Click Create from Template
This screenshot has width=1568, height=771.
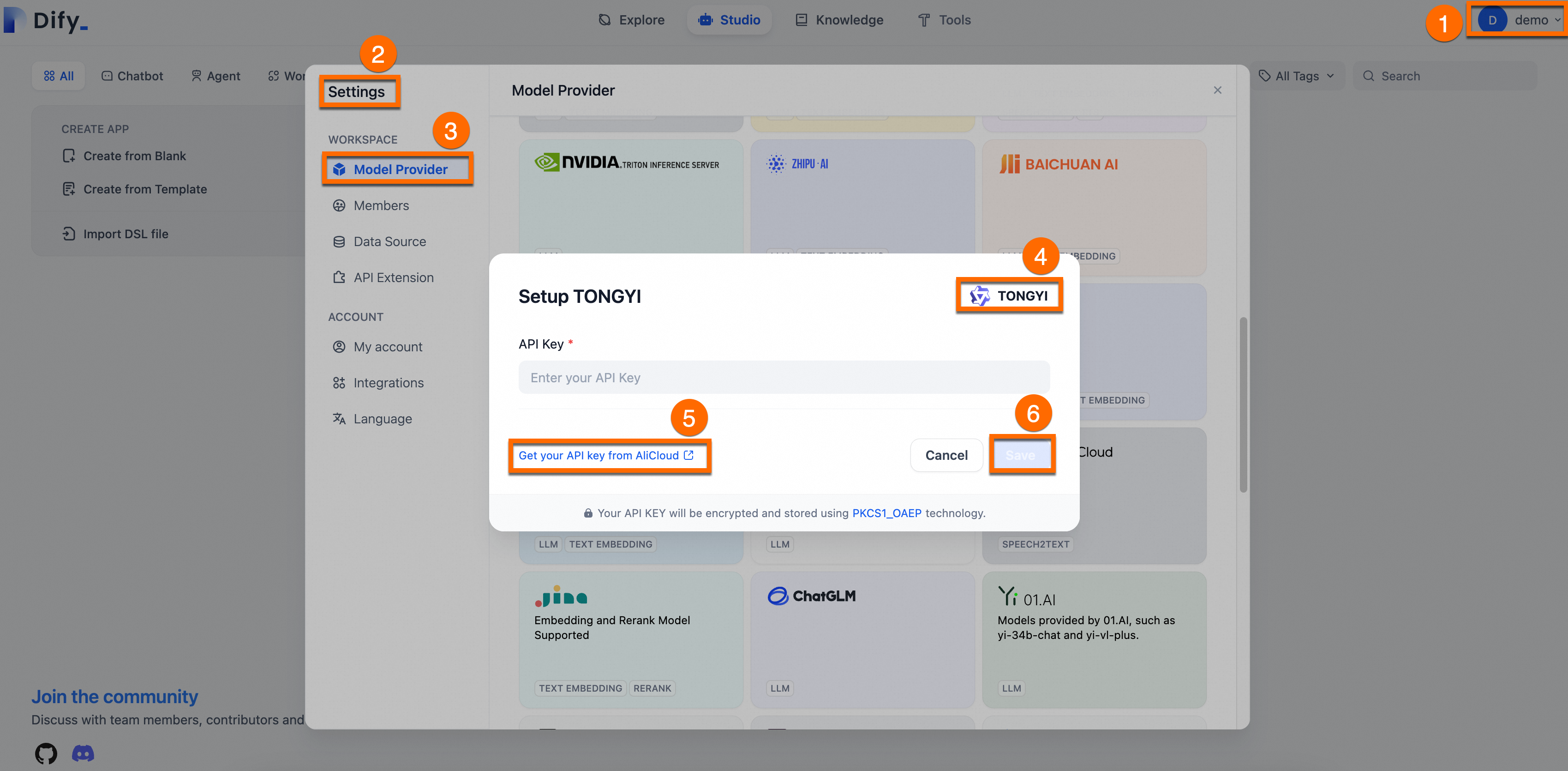(135, 189)
